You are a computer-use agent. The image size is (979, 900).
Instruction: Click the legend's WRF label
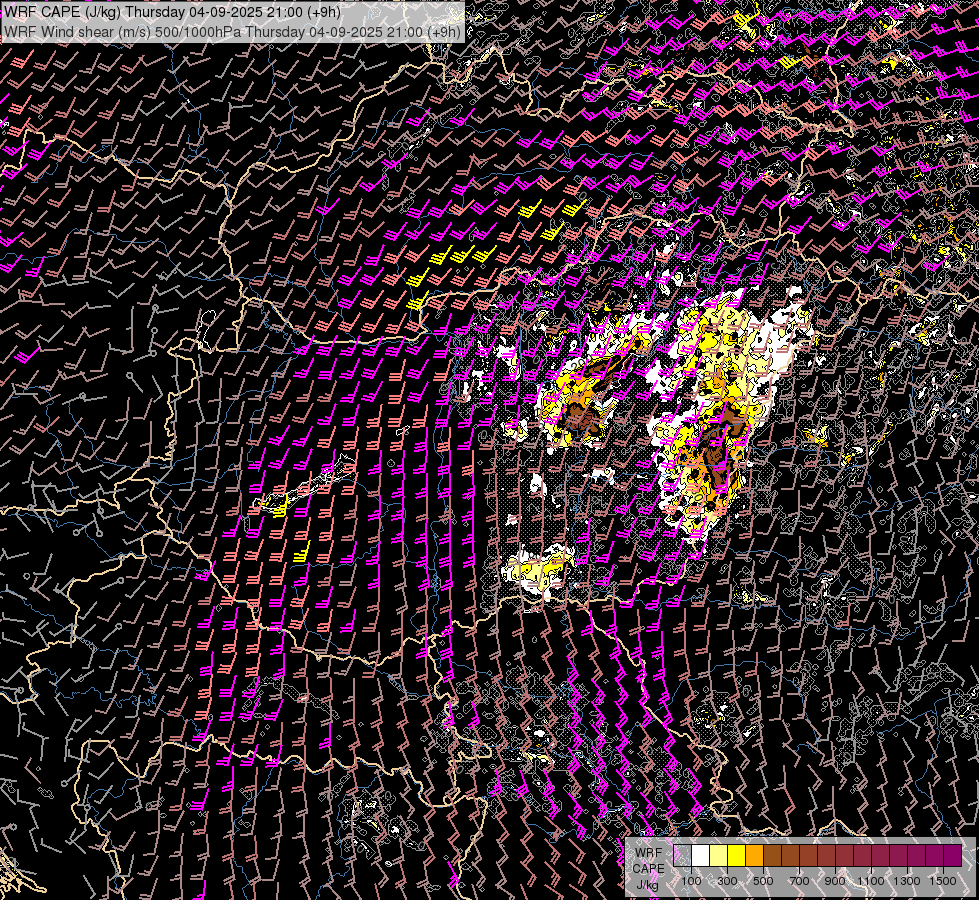tap(649, 853)
